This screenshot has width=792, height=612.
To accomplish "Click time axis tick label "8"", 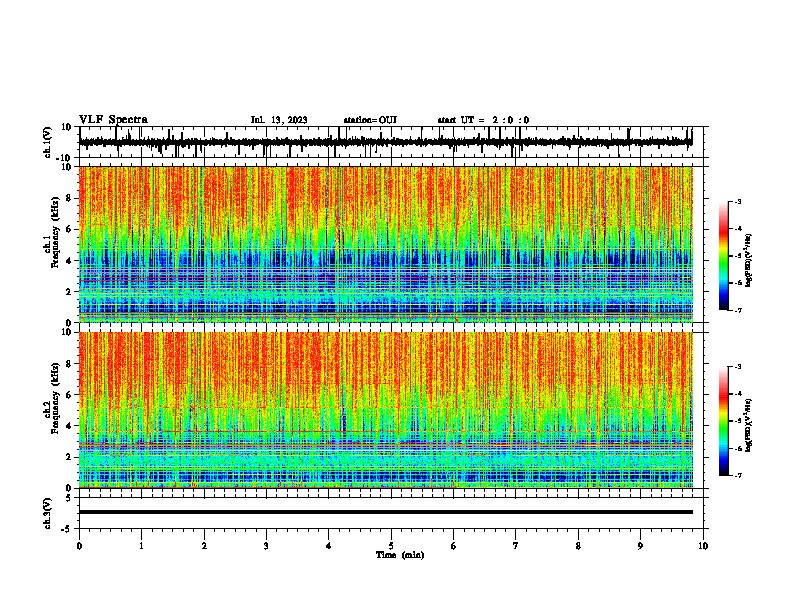I will (578, 546).
